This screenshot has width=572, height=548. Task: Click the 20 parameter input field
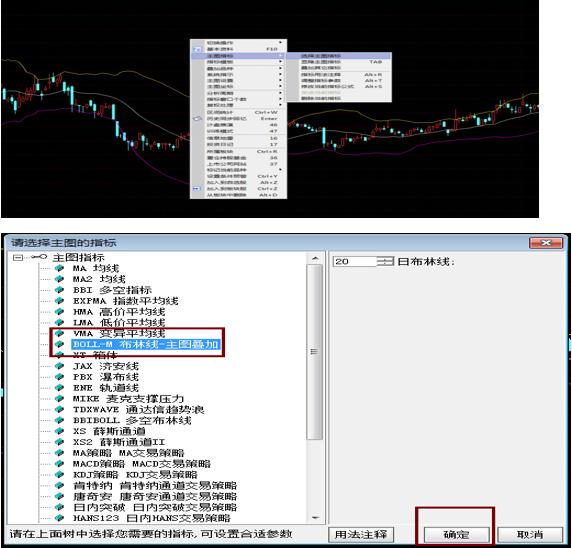pyautogui.click(x=354, y=261)
